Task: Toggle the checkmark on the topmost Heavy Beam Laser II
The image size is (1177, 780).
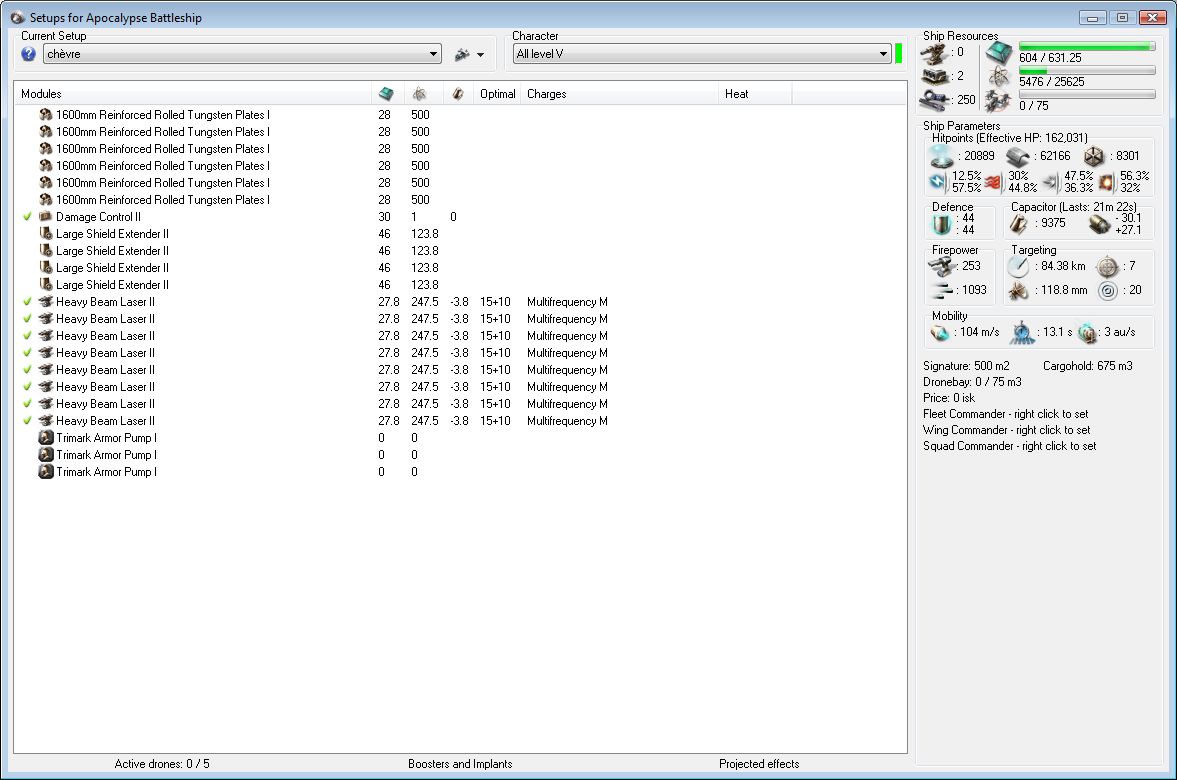Action: pos(28,301)
